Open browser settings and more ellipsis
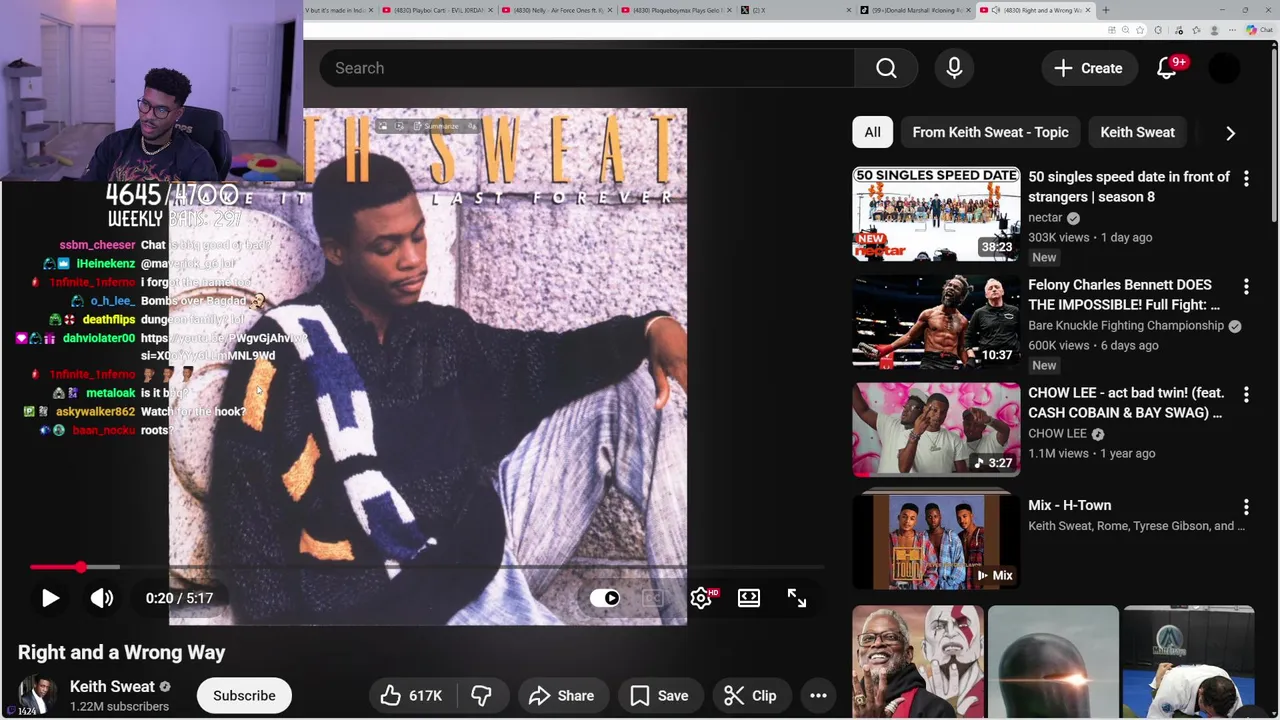This screenshot has width=1280, height=720. click(1232, 30)
